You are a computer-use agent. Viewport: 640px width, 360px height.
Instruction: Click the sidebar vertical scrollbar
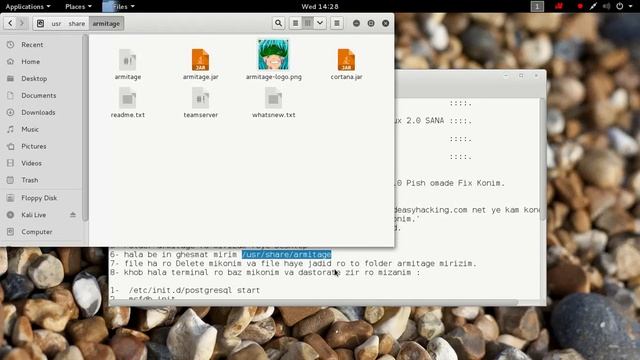[x=85, y=128]
